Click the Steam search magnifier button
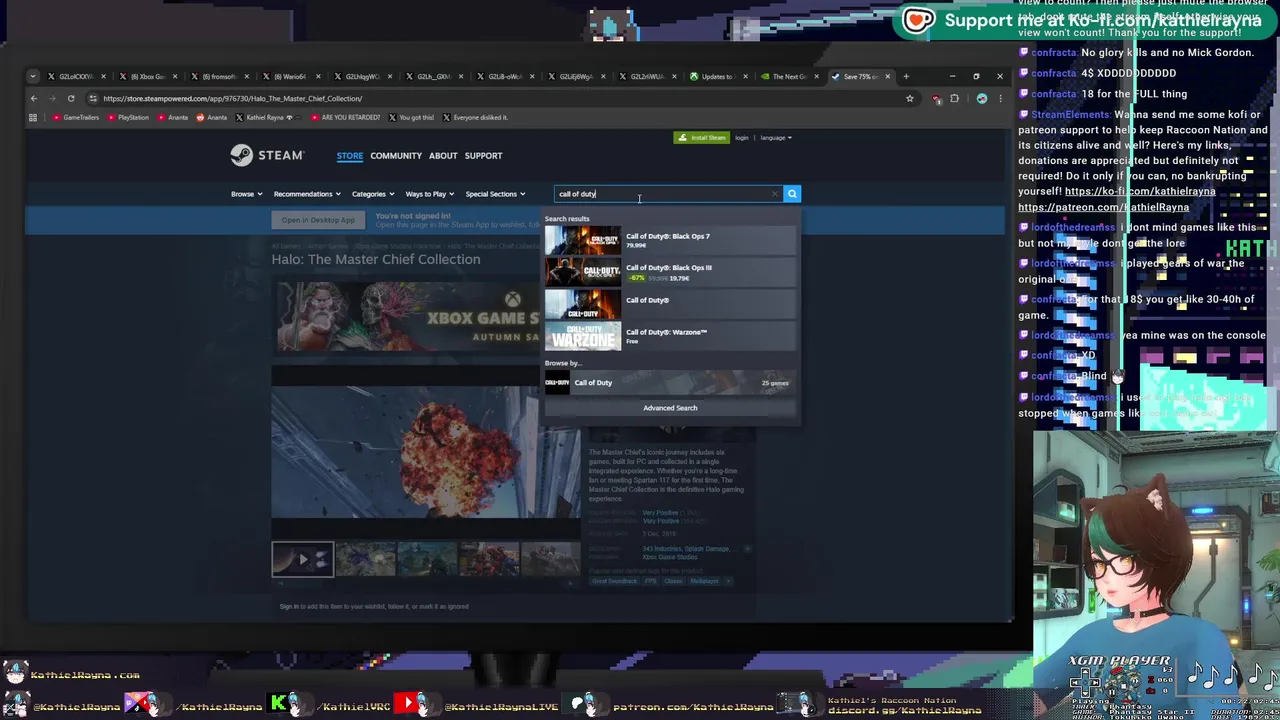The image size is (1280, 720). [x=791, y=194]
